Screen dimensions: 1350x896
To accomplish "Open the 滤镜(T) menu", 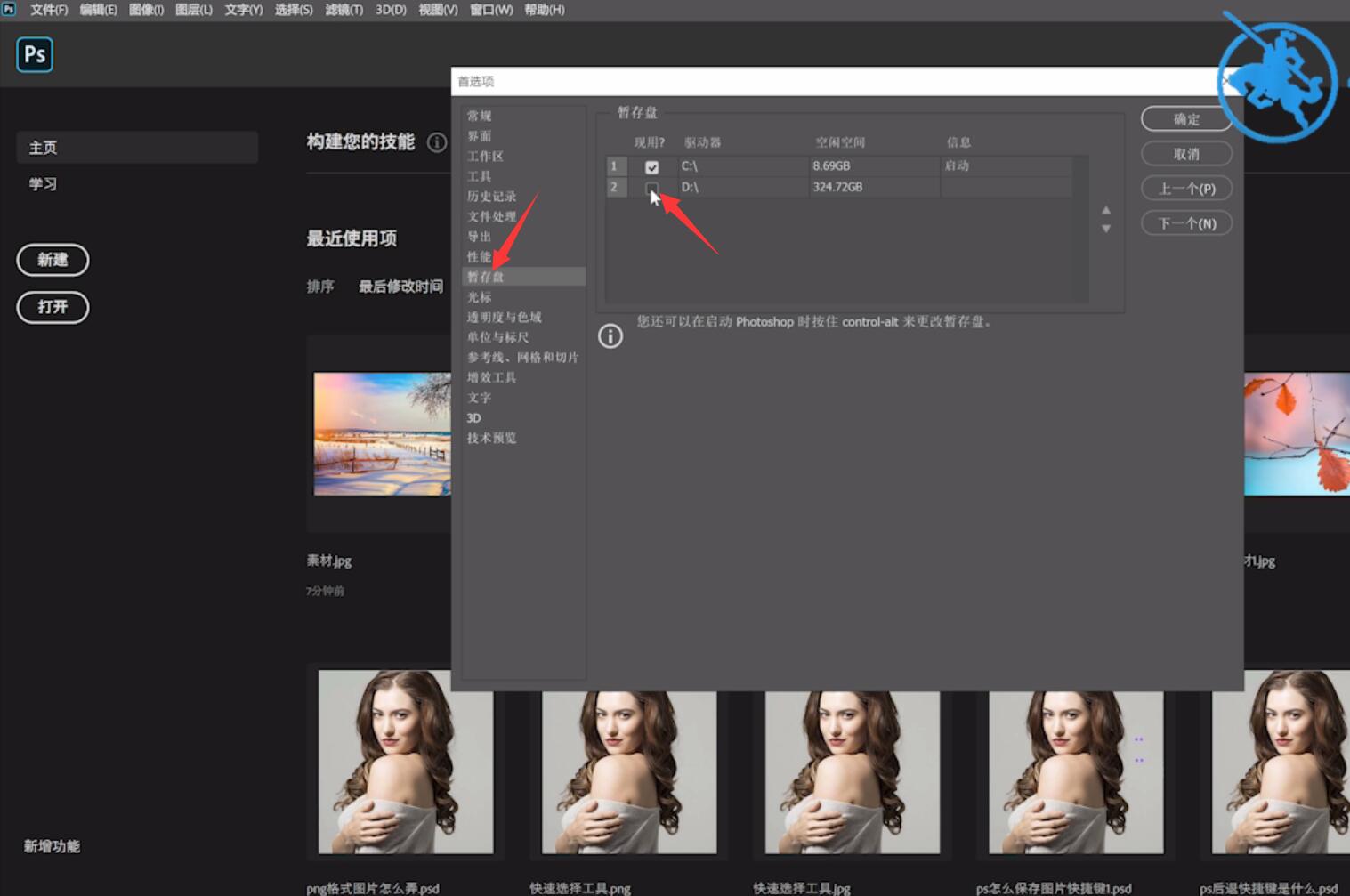I will [344, 10].
